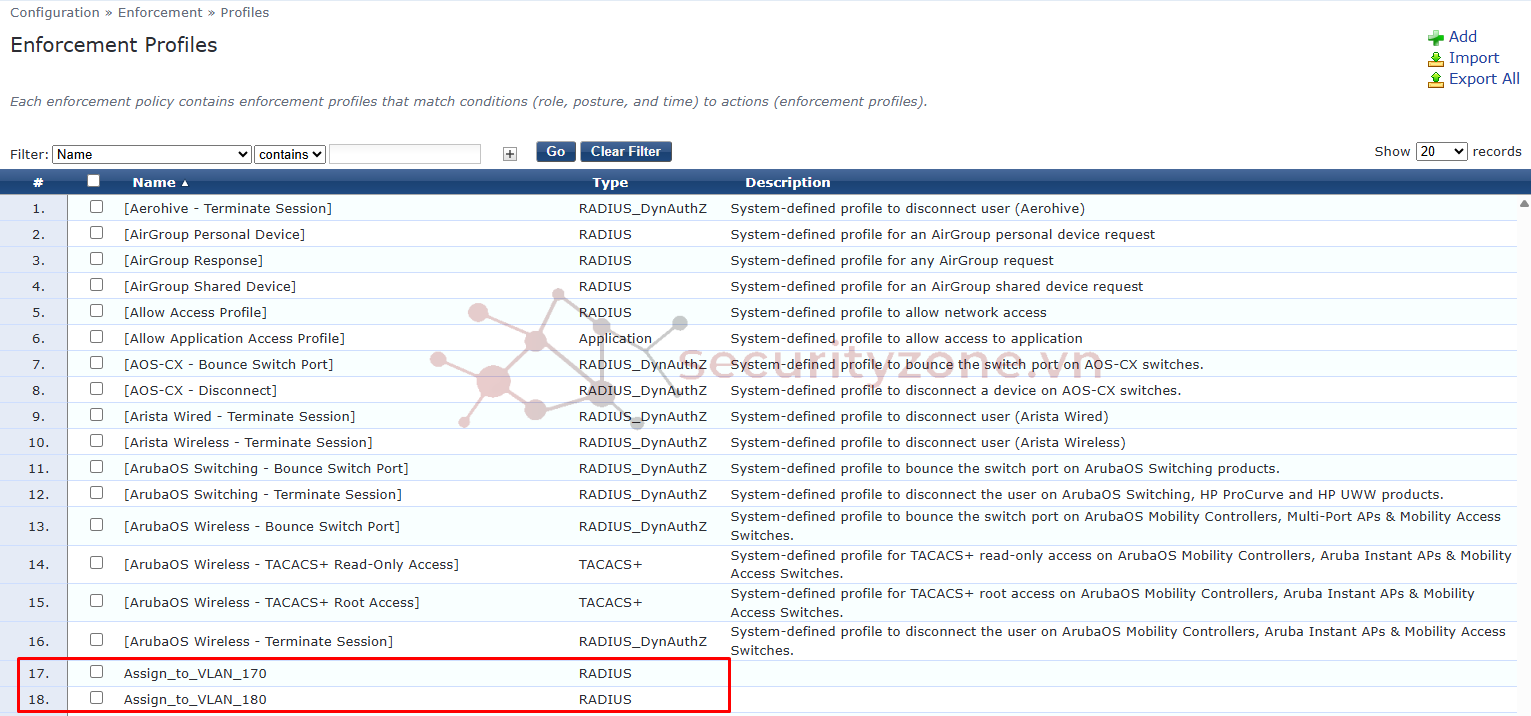Open the [Aerohive - Terminate Session] profile
This screenshot has width=1531, height=716.
pyautogui.click(x=228, y=209)
